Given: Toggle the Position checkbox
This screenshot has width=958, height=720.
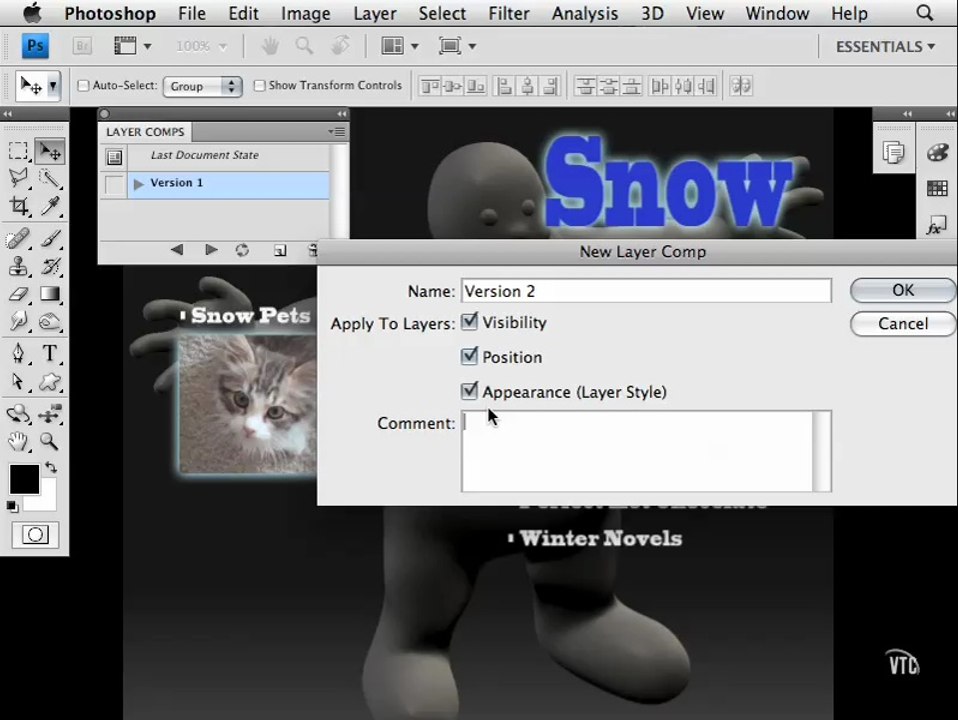Looking at the screenshot, I should coord(469,356).
